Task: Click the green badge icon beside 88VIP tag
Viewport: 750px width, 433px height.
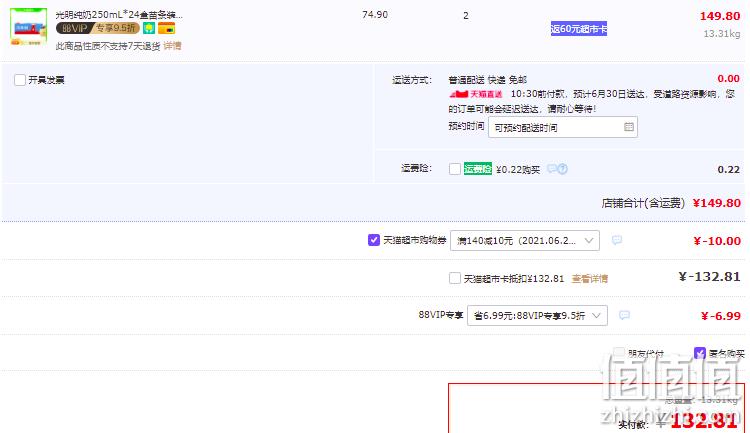Action: [x=149, y=28]
